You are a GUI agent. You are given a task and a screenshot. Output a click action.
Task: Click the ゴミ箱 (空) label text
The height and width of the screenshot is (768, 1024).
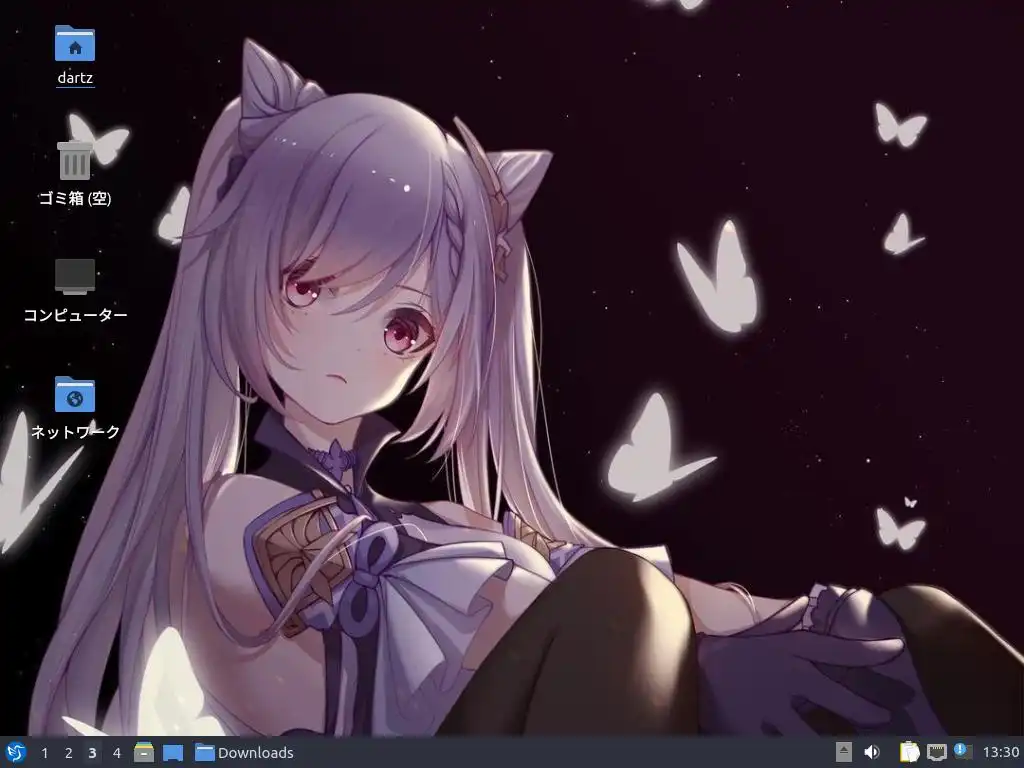(75, 198)
